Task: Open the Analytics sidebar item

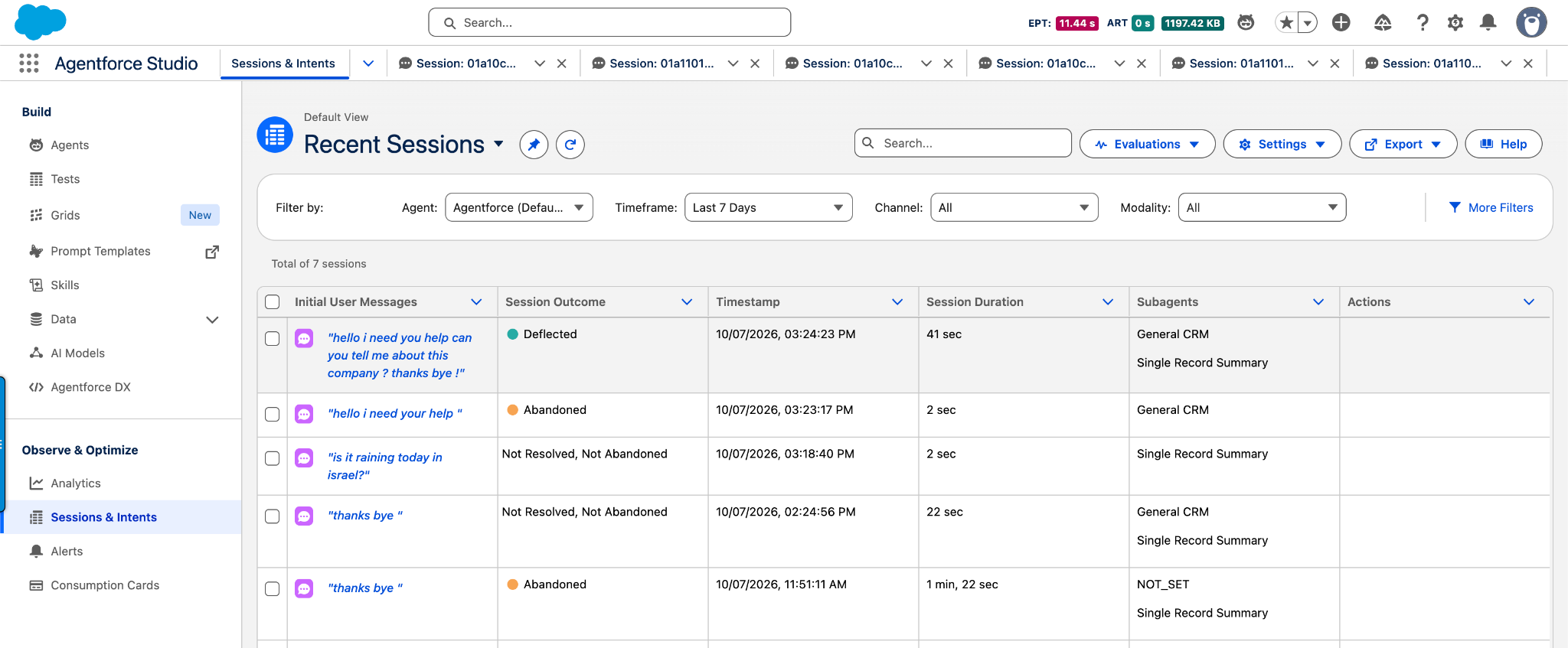Action: [x=76, y=484]
